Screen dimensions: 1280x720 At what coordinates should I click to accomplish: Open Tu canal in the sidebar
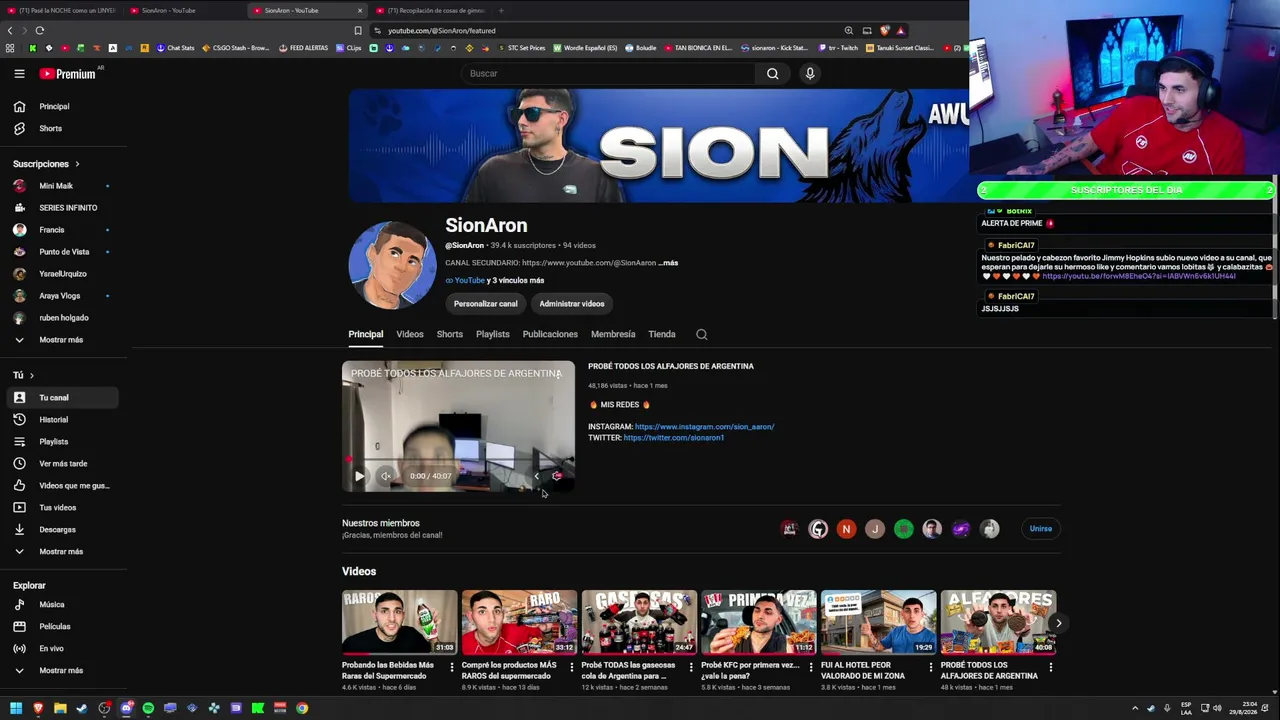[62, 398]
